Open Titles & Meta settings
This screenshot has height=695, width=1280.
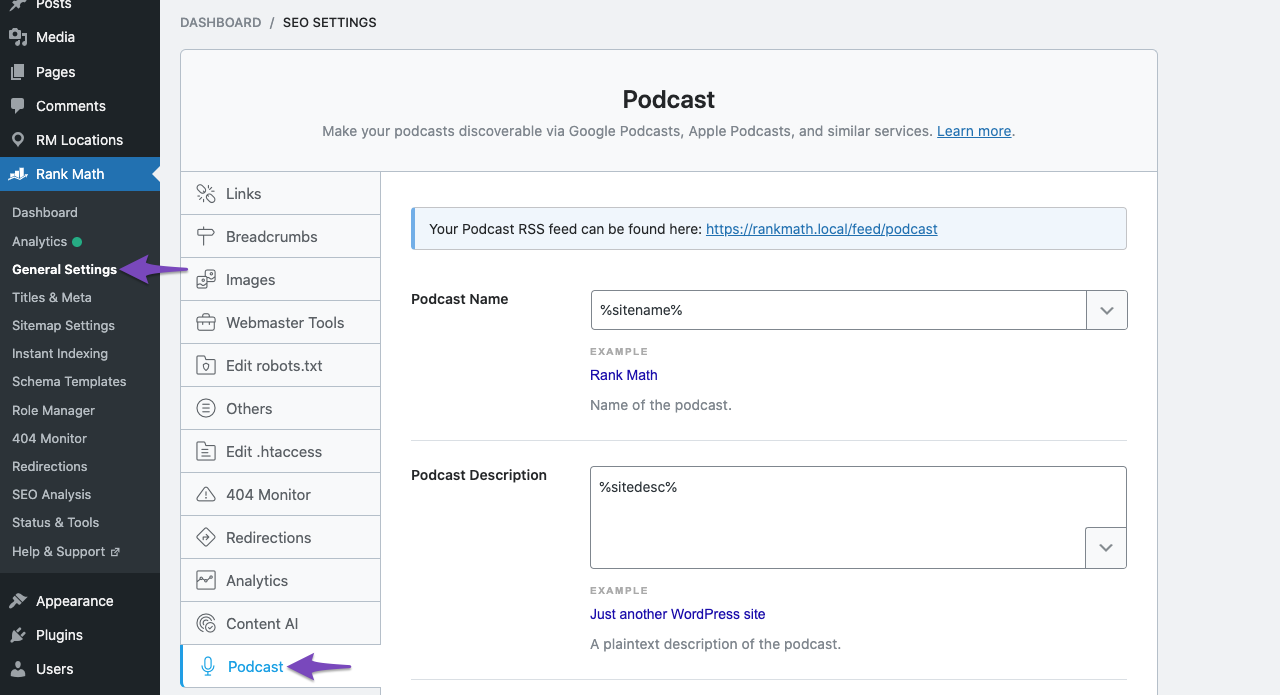tap(52, 297)
